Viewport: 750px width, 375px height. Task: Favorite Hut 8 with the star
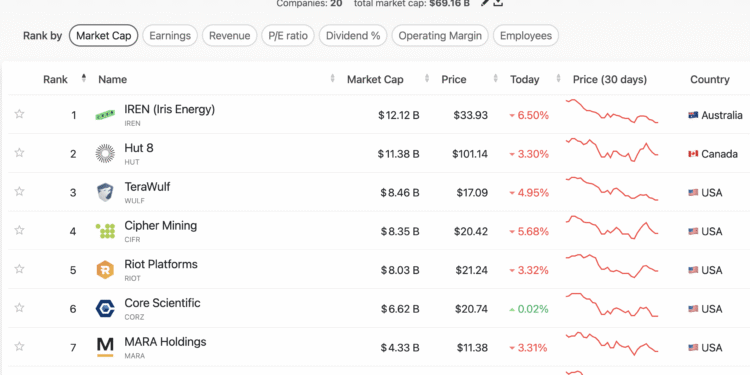19,153
